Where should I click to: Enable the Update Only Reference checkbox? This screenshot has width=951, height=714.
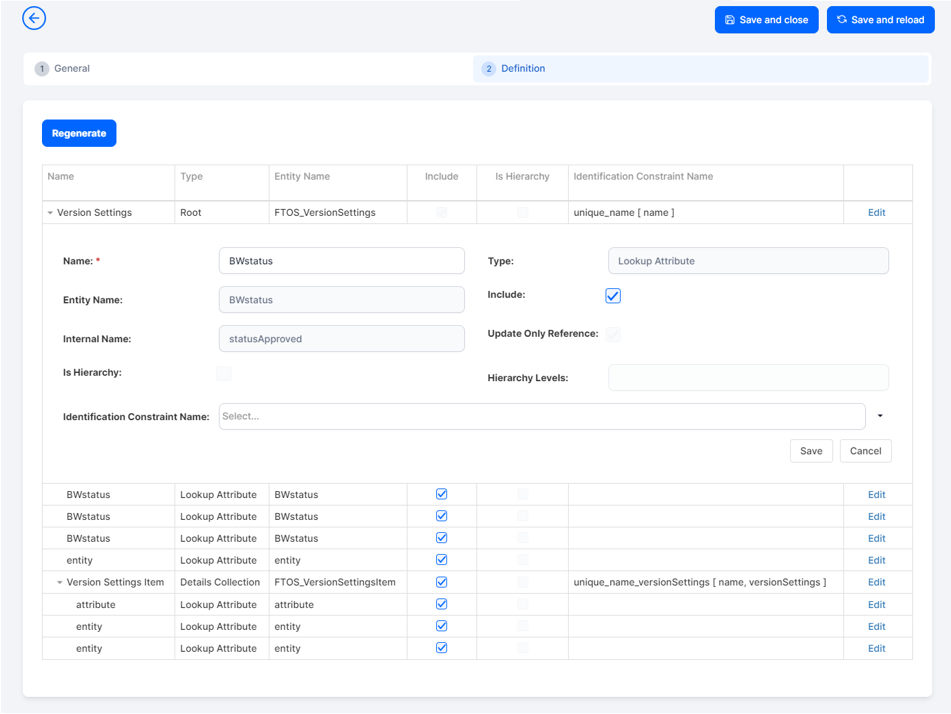[x=613, y=334]
